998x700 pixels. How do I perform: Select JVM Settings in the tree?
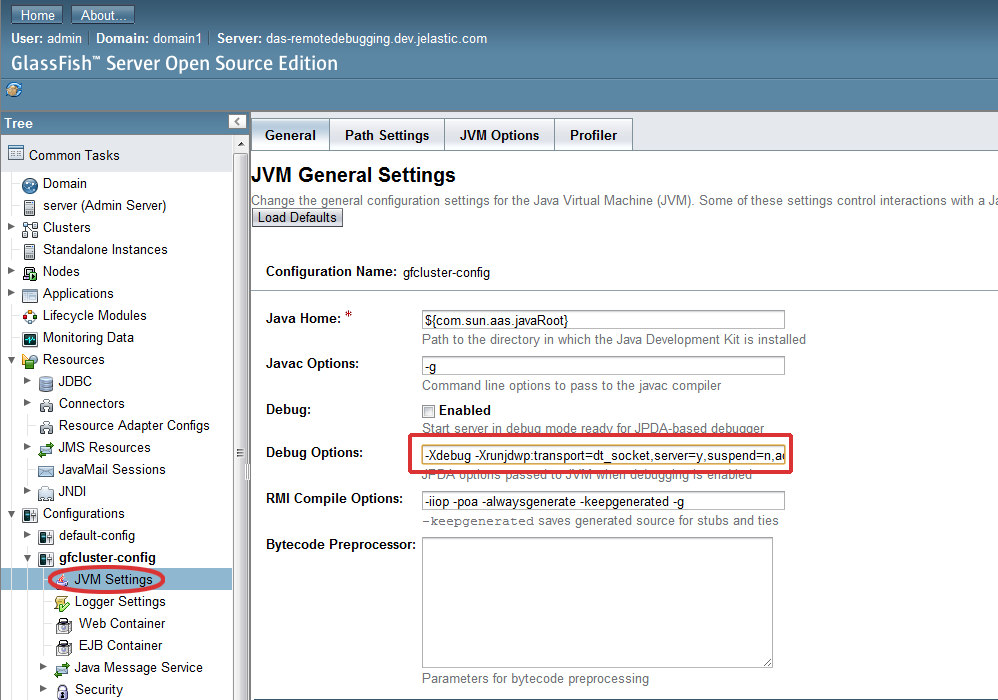(x=113, y=579)
